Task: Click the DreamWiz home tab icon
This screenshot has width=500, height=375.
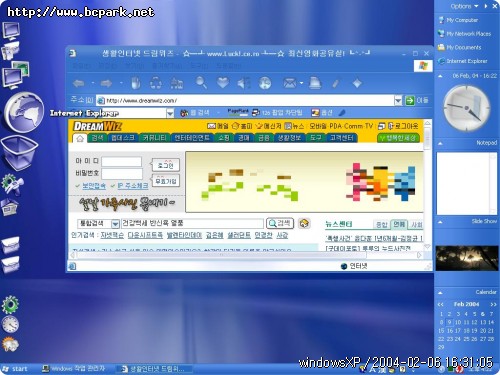Action: 80,138
